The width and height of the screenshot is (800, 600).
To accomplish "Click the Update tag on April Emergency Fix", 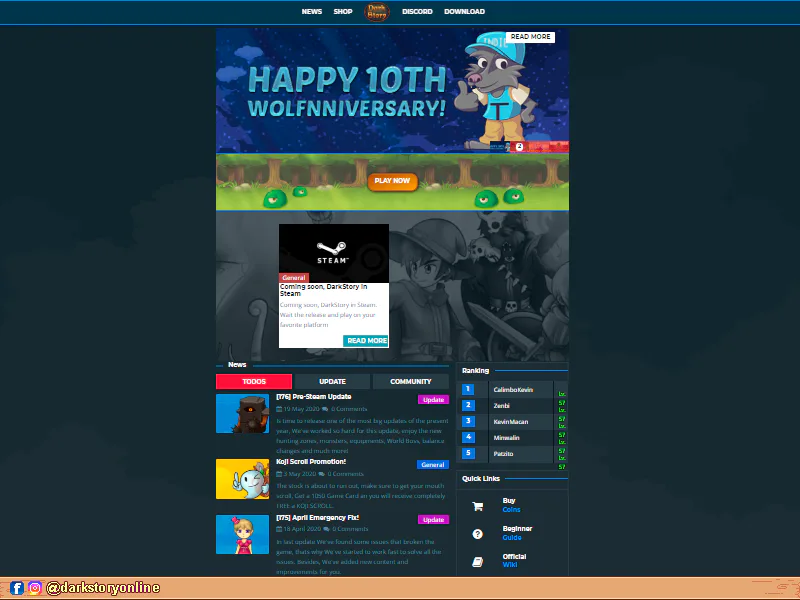I will tap(433, 519).
